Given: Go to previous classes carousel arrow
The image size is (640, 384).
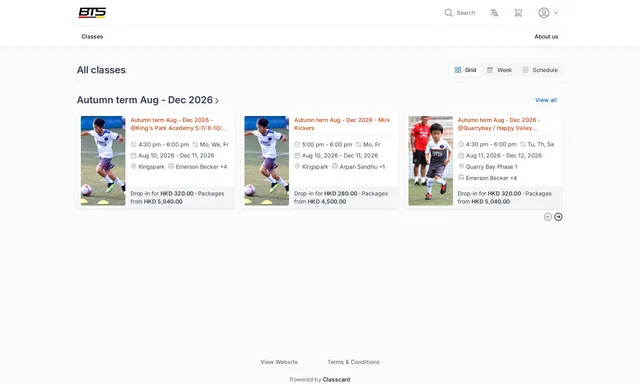Looking at the screenshot, I should point(548,217).
